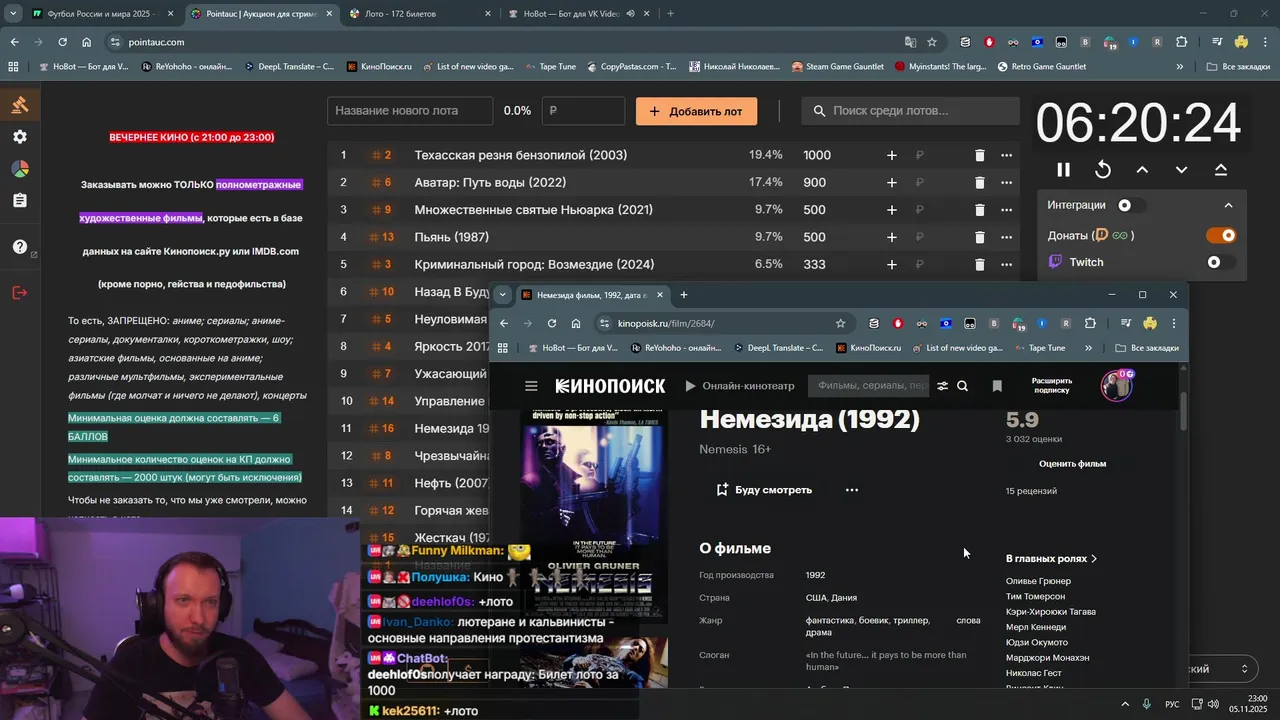Open Kinopoisk hamburger menu
This screenshot has height=720, width=1280.
531,386
